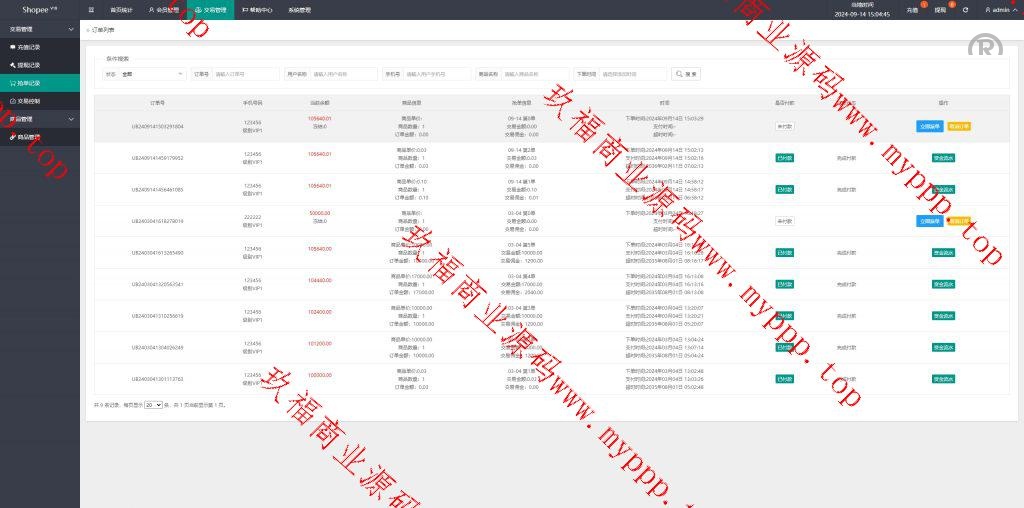Open the 充值 notification in the header
Screen dimensions: 1024x508
pyautogui.click(x=912, y=10)
